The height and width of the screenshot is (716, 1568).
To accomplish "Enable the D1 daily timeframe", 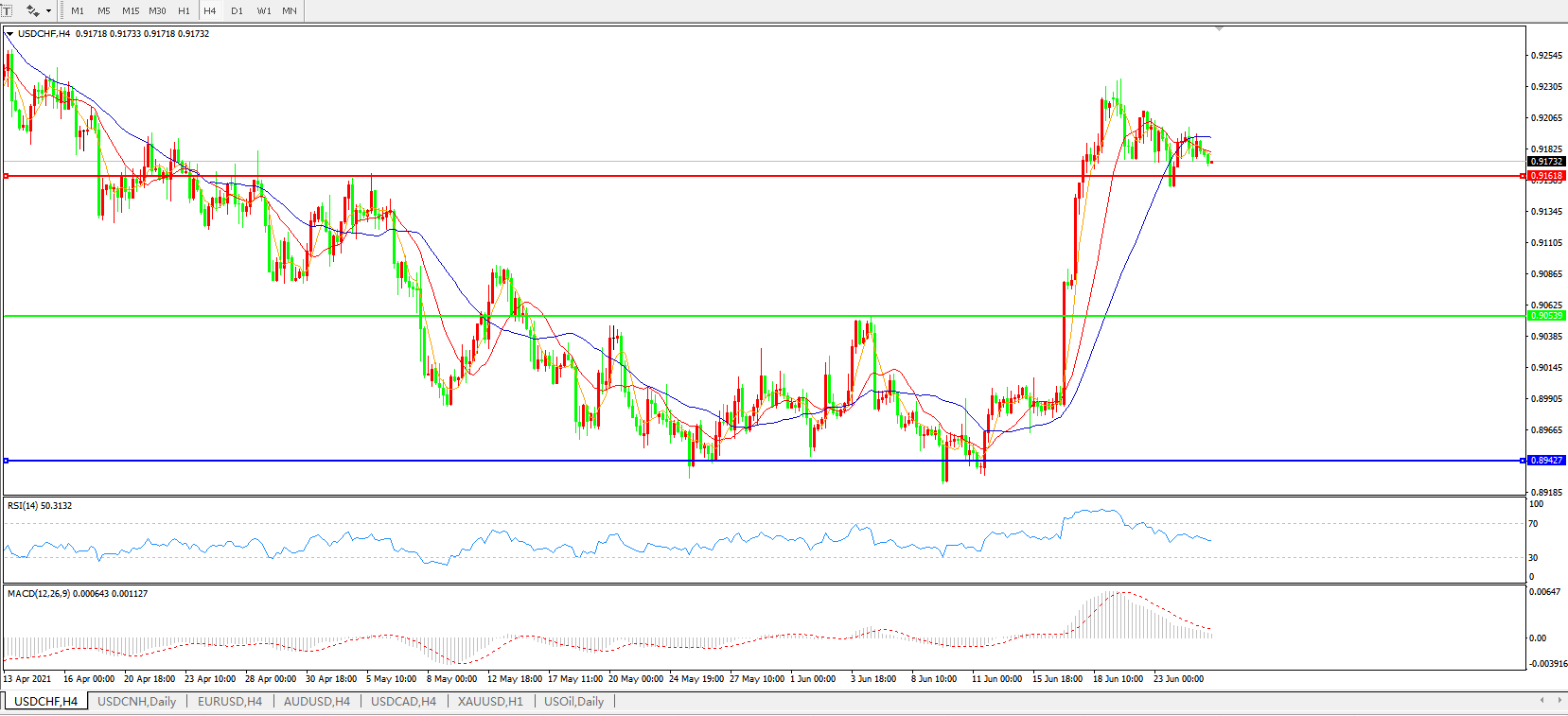I will [237, 11].
